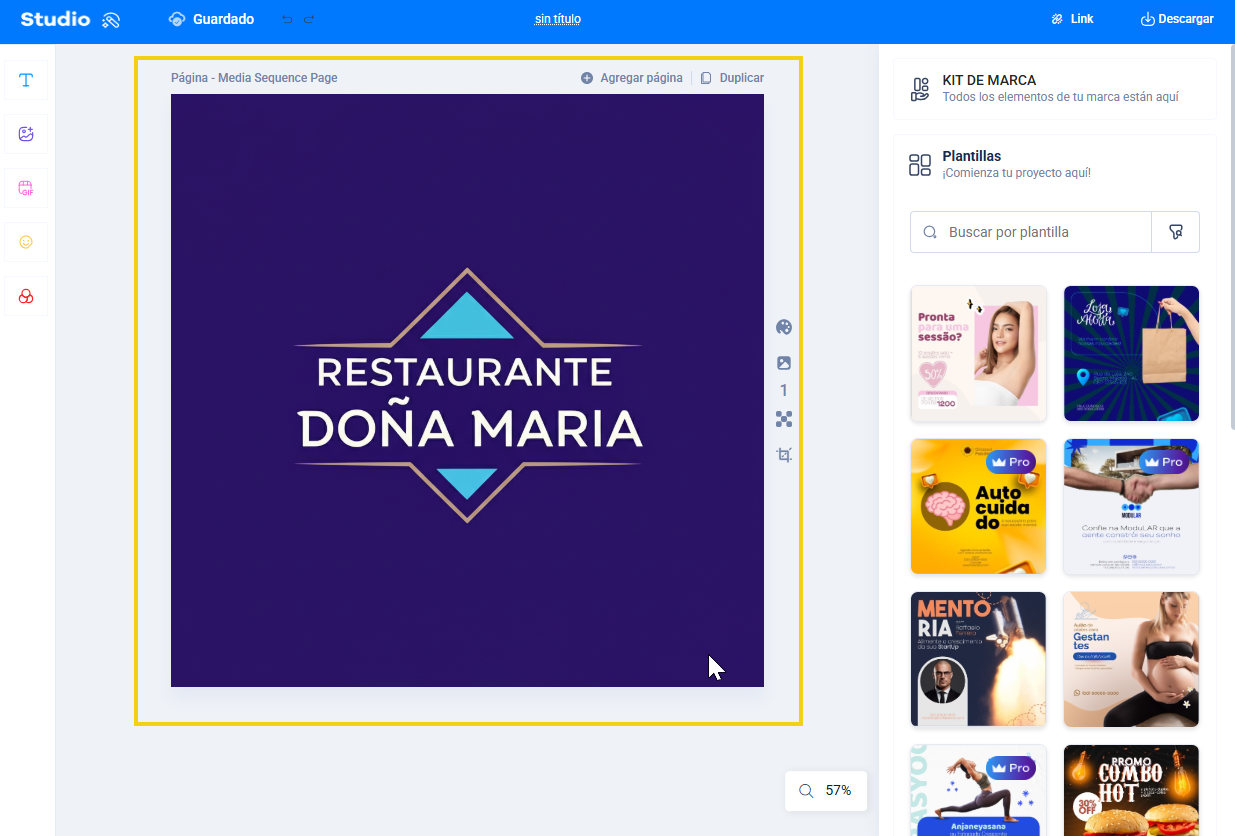Open the overlapping circles color tool
Viewport: 1235px width, 836px height.
26,296
